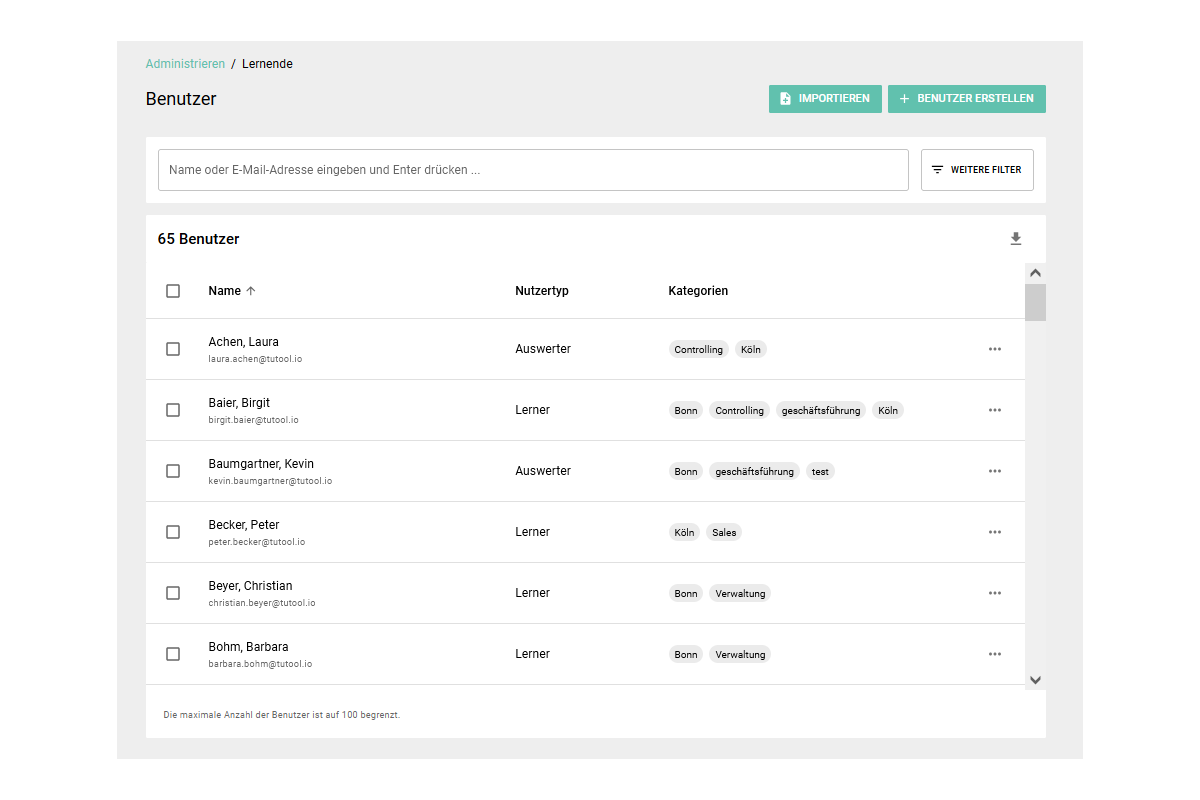Open the Weitere Filter options
The image size is (1200, 800).
977,170
